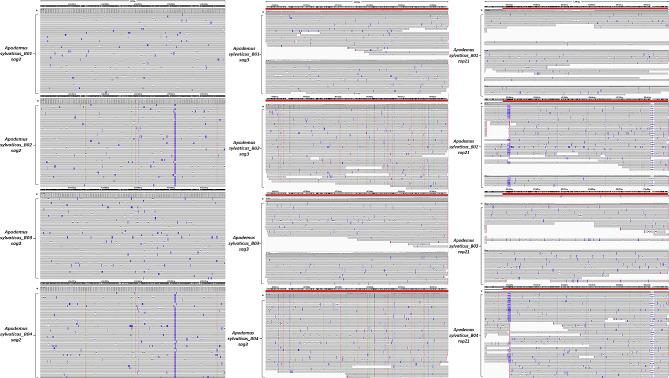Click the 'Apodemus sylvaticus_B04 rep21' track label
The image size is (669, 378).
tap(464, 335)
